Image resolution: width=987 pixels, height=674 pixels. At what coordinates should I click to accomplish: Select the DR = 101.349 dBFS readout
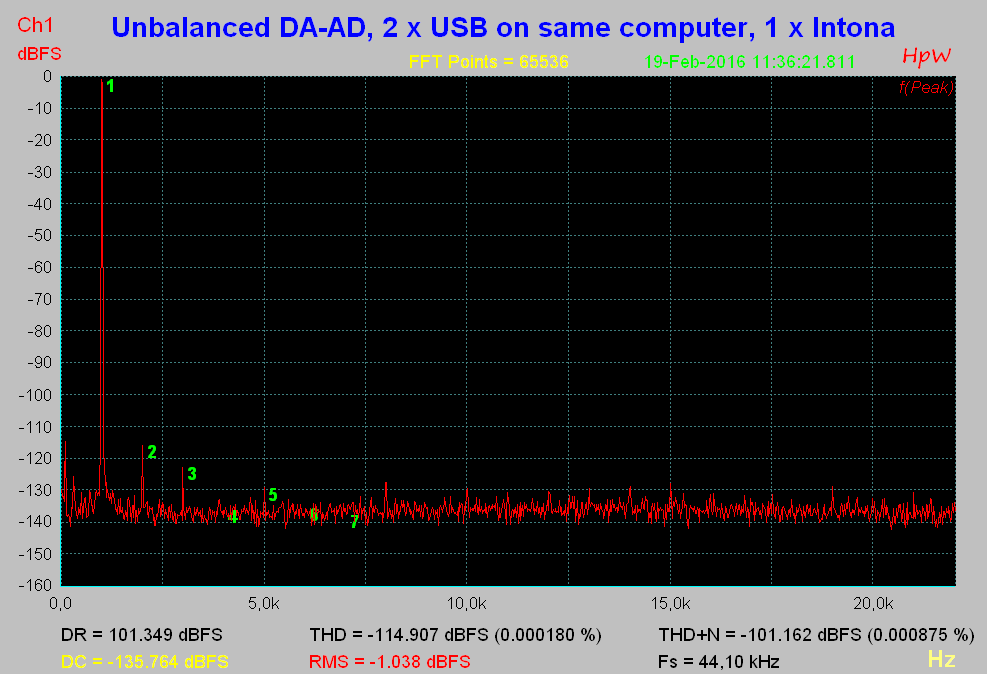click(142, 635)
